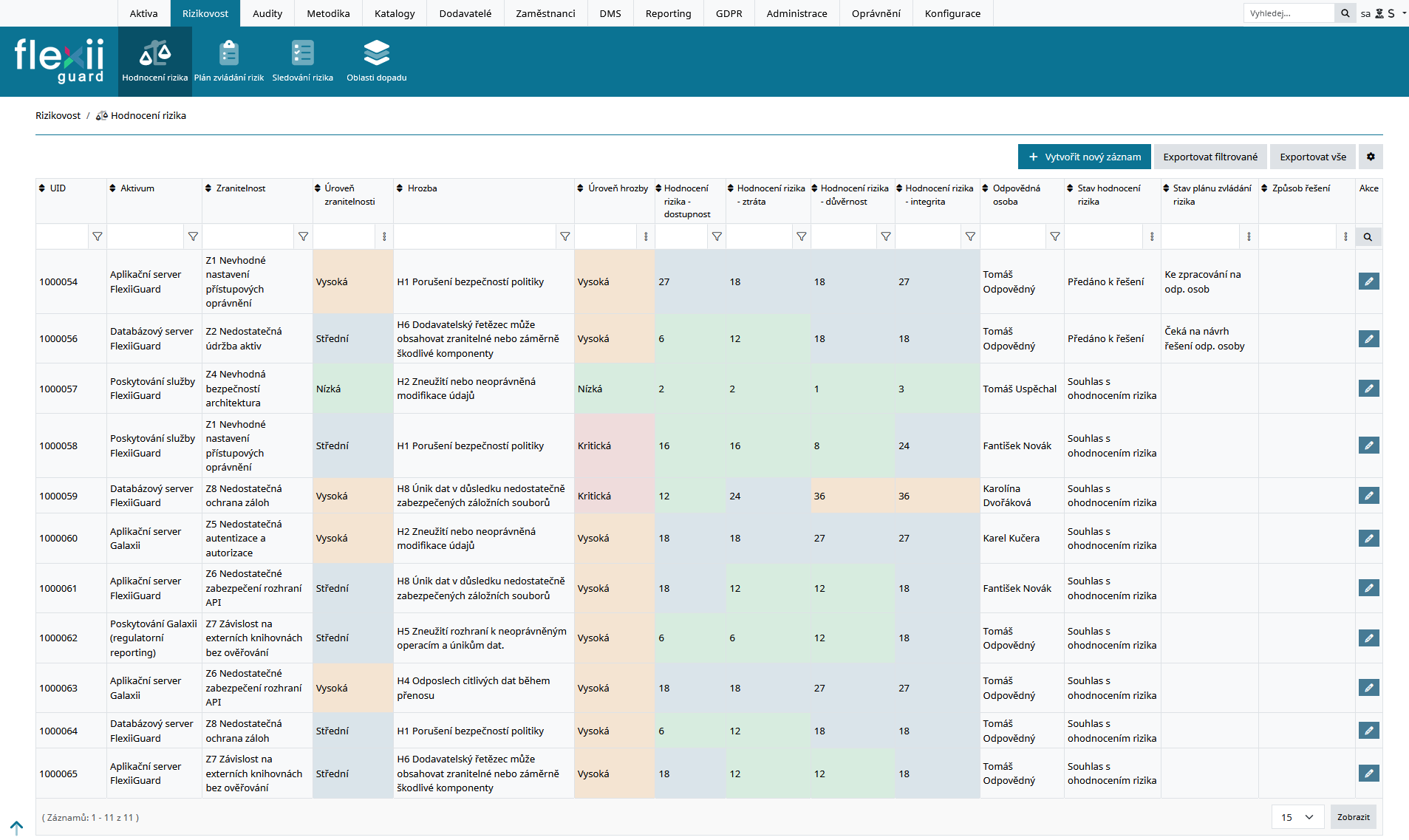Open table settings gear icon
Screen dimensions: 1409x840
coord(1371,157)
